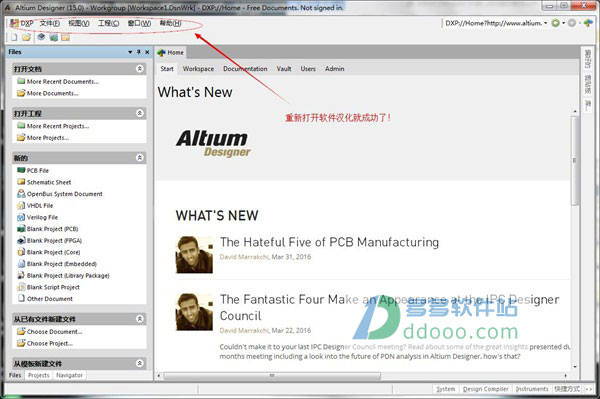This screenshot has width=600, height=399.
Task: Collapse the 从已有文件新建文件 section
Action: pyautogui.click(x=140, y=319)
